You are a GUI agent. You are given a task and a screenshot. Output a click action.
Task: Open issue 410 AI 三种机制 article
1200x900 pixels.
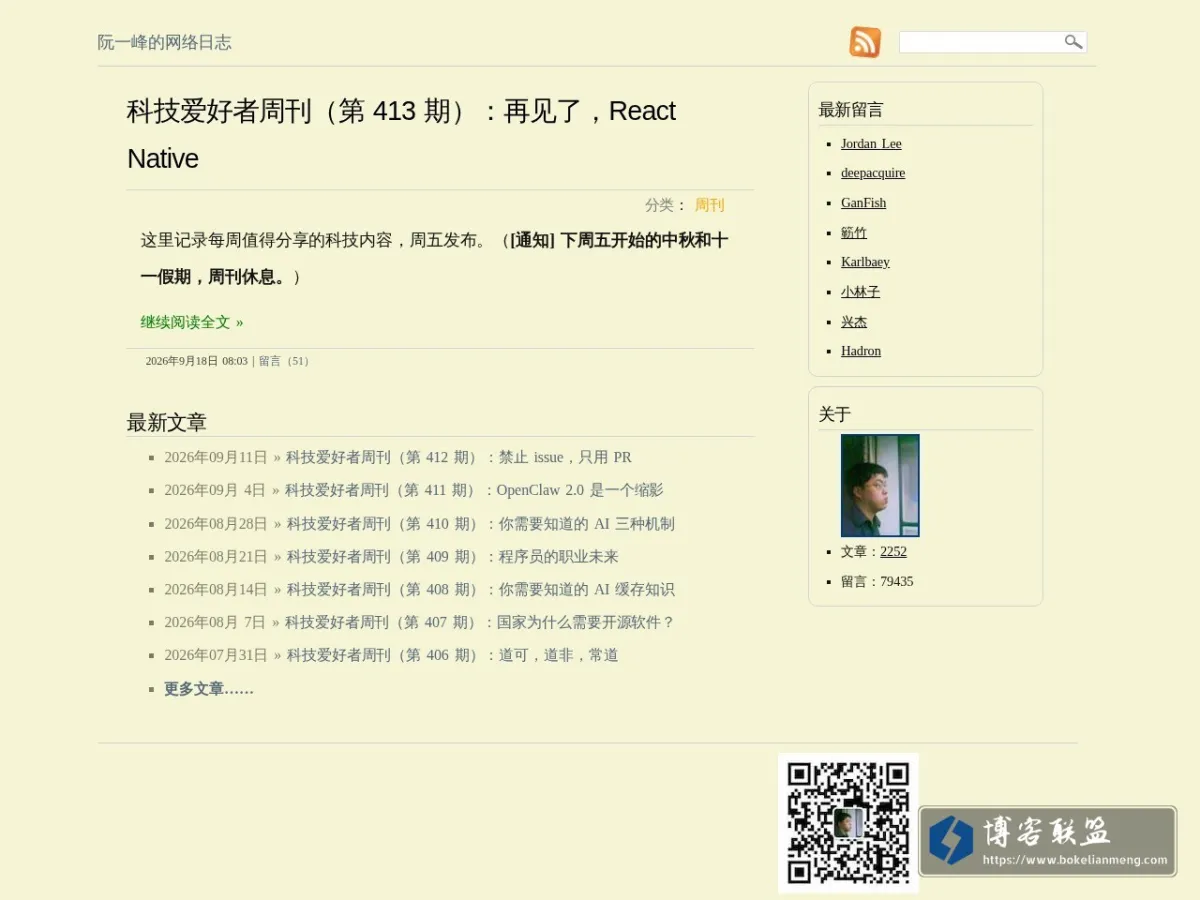tap(481, 523)
